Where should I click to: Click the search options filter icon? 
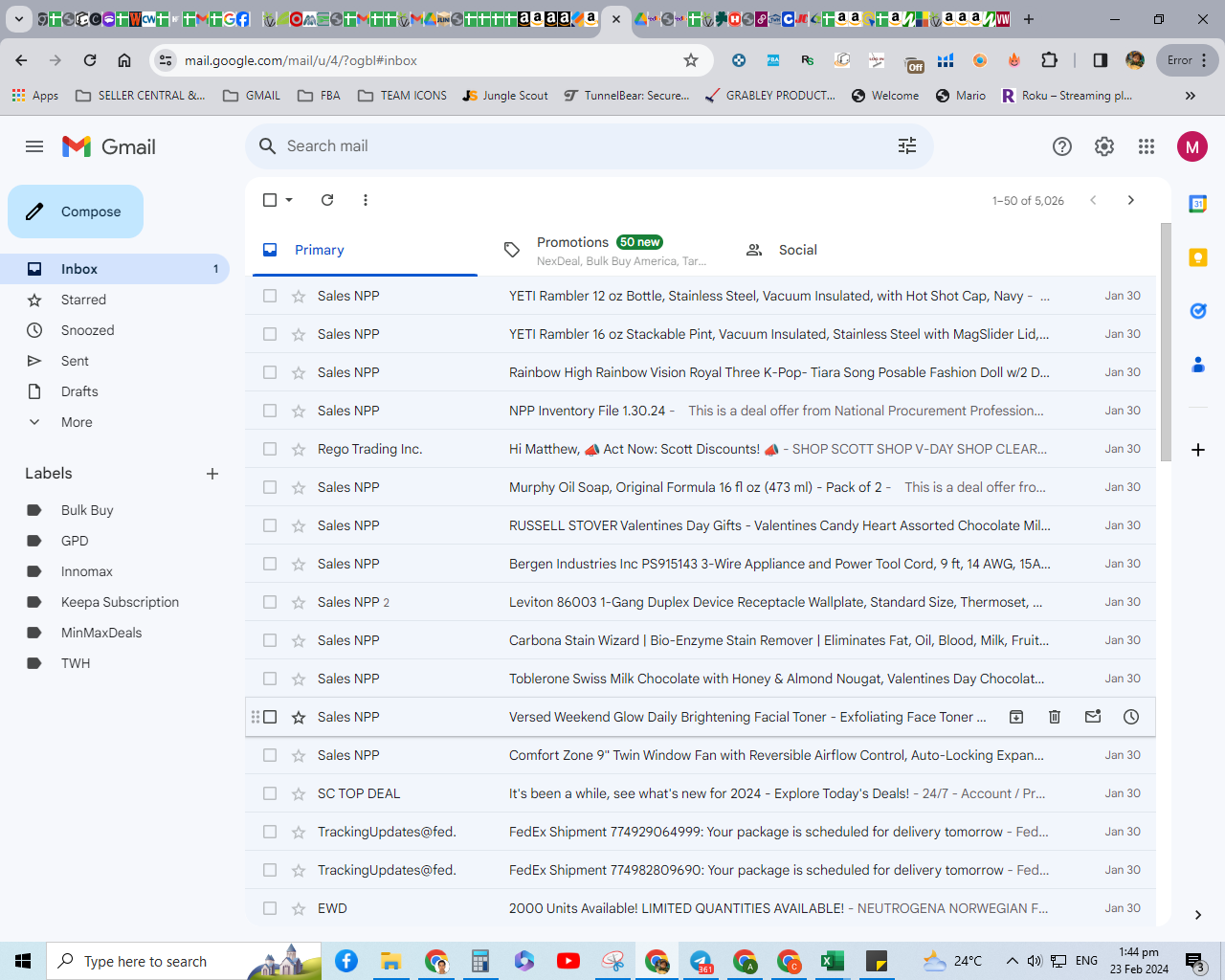coord(907,145)
